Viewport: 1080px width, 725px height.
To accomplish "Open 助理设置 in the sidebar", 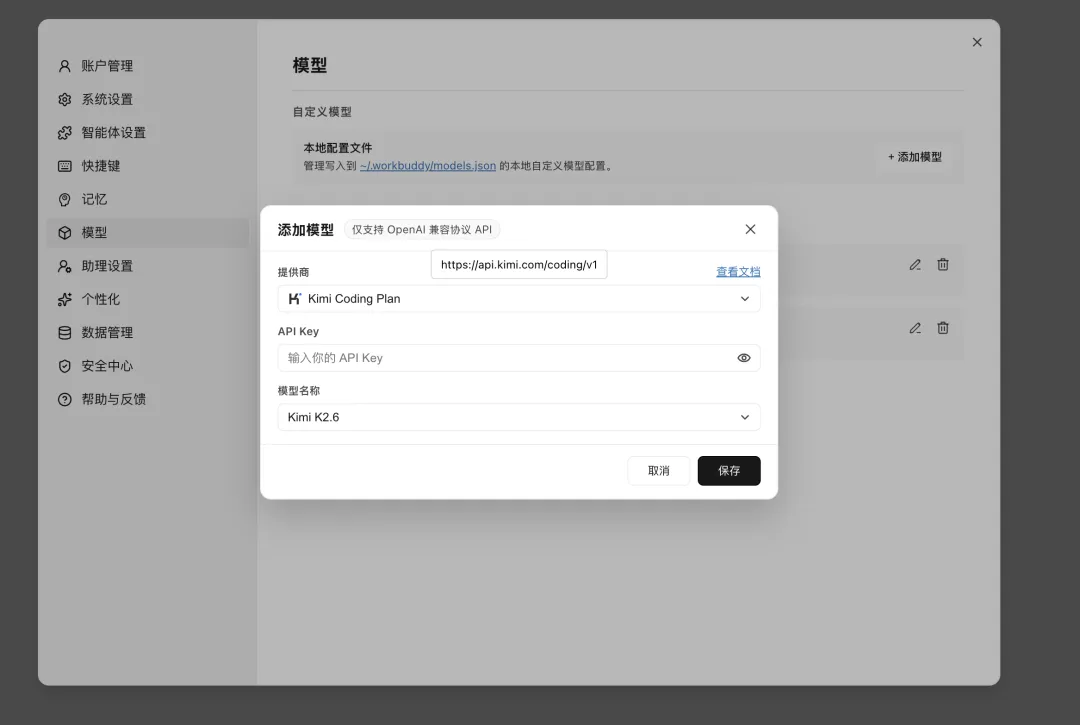I will coord(147,266).
